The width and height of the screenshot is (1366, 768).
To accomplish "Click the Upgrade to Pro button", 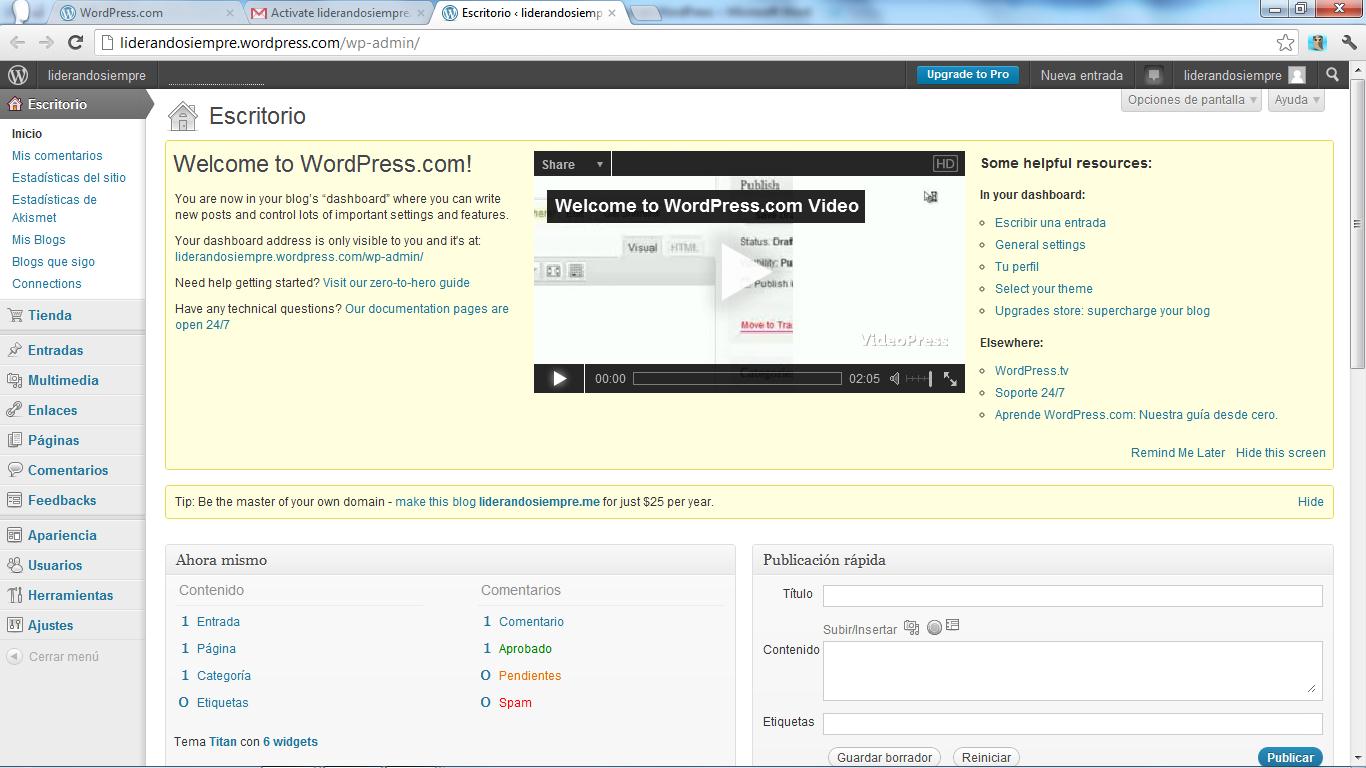I will click(968, 75).
